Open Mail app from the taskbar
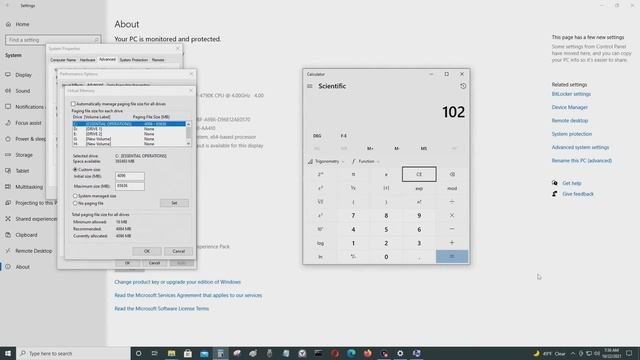Image resolution: width=640 pixels, height=360 pixels. coord(204,353)
